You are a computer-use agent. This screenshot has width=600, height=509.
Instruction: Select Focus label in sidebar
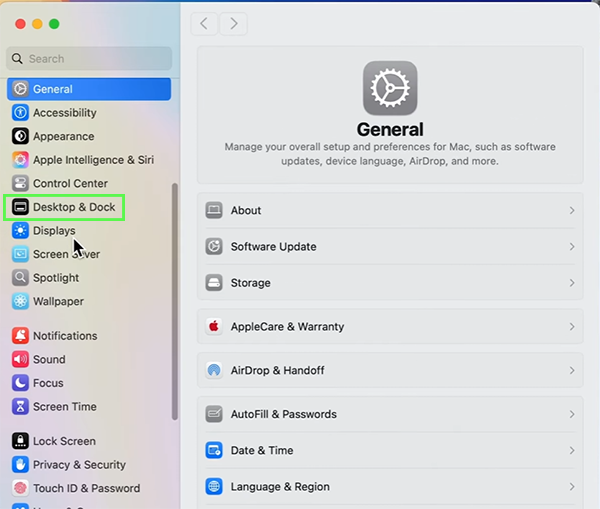(x=48, y=383)
